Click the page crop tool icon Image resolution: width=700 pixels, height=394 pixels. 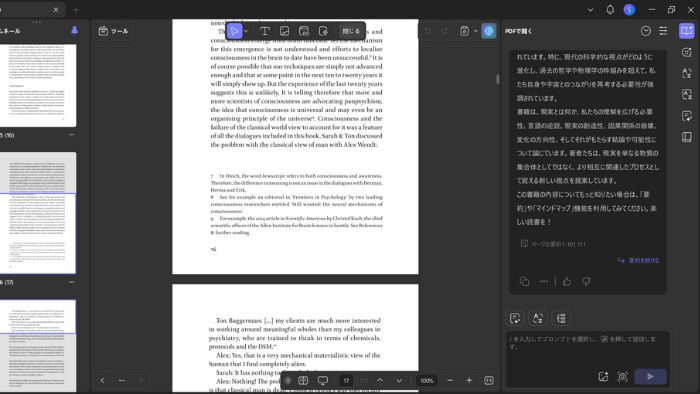[323, 31]
